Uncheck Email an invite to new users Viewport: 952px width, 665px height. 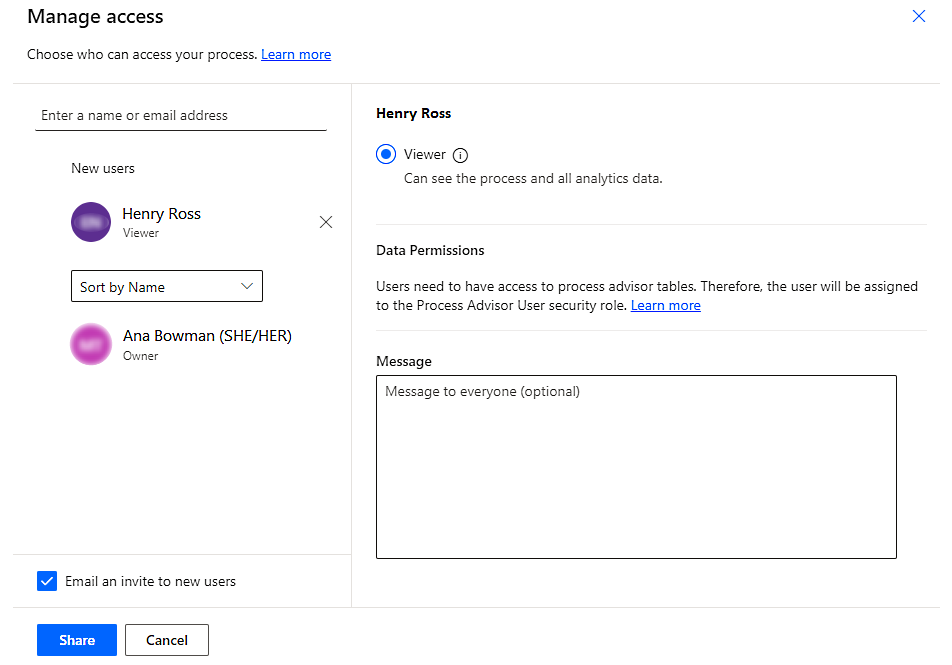click(47, 581)
